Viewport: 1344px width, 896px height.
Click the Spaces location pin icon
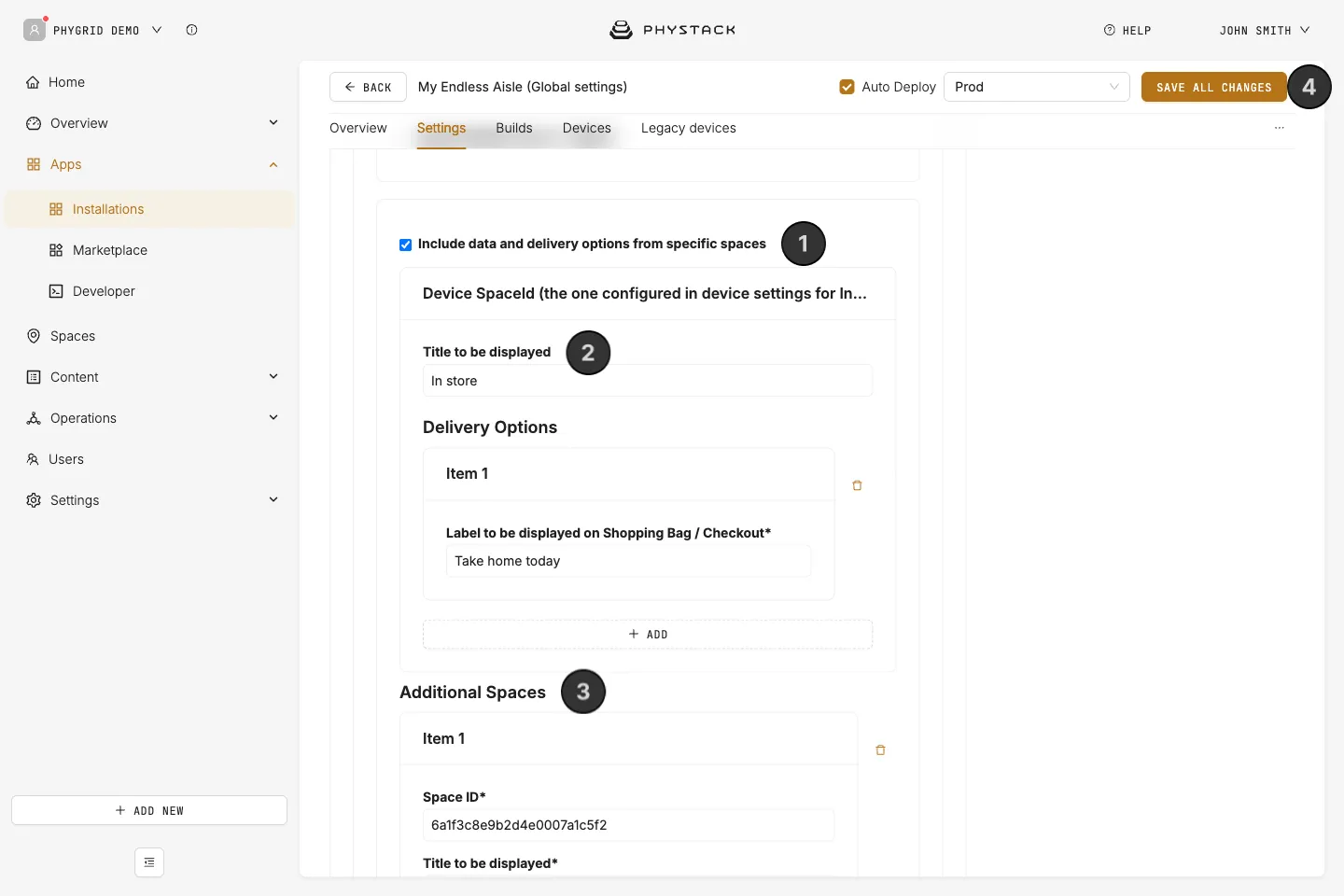pos(34,336)
